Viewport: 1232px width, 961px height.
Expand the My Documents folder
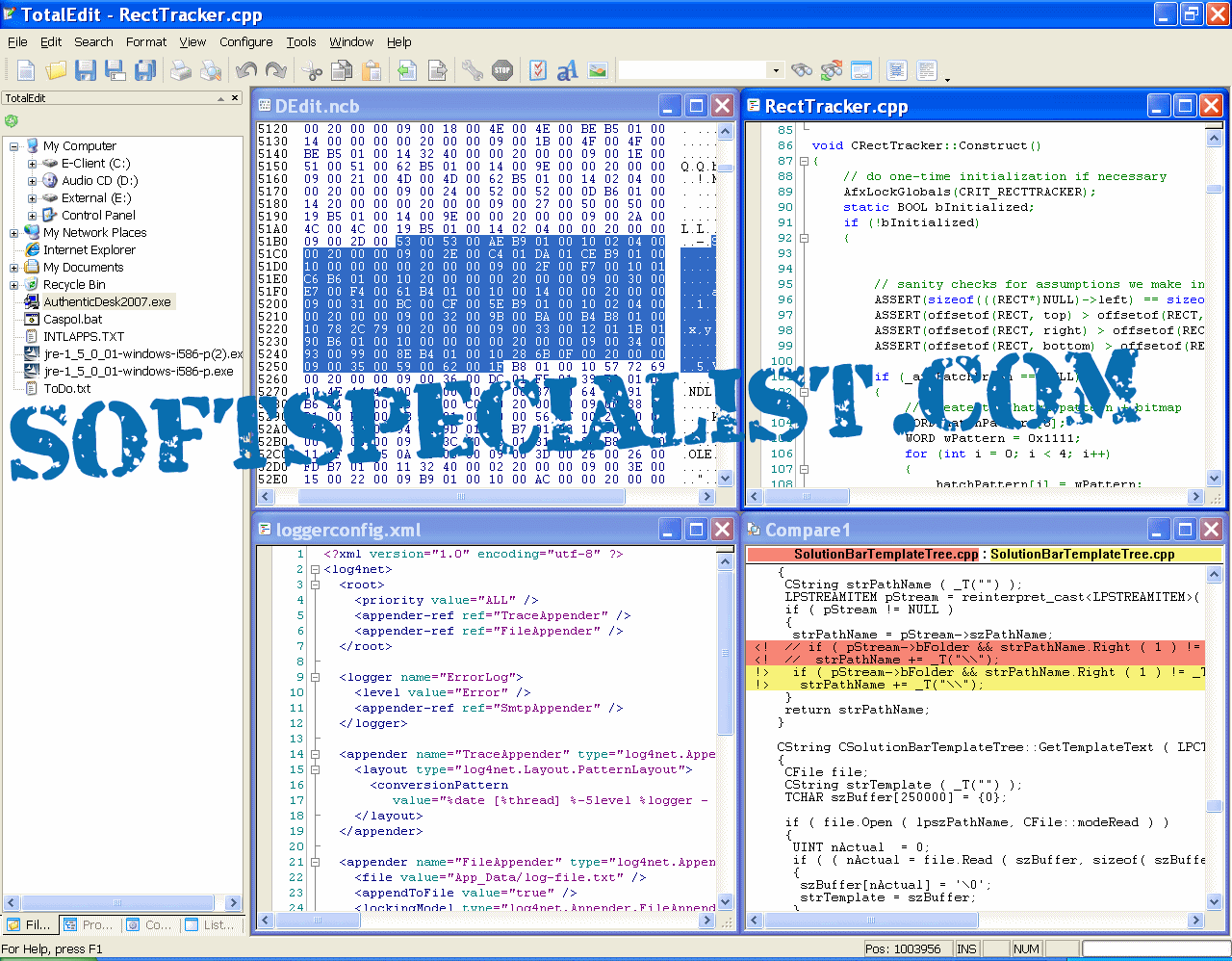(14, 268)
